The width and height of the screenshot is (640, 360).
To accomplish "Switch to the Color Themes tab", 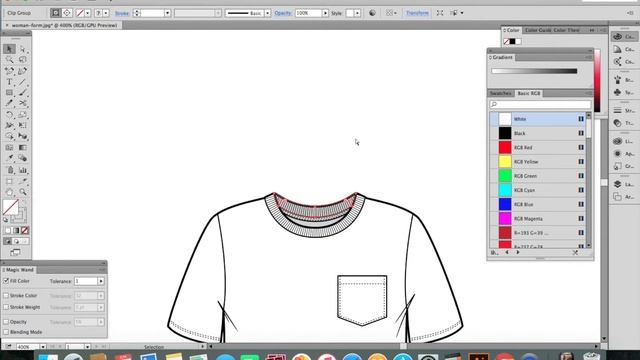I will [566, 30].
